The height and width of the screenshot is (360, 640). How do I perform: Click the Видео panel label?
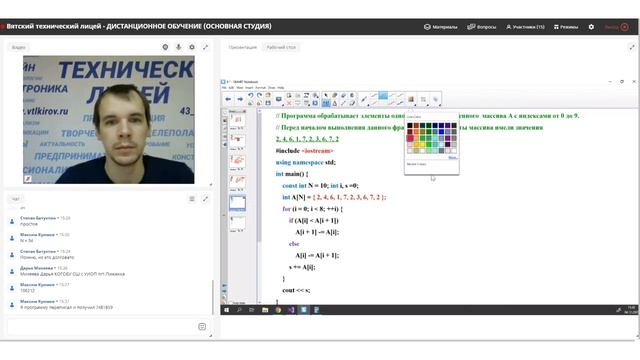[18, 47]
